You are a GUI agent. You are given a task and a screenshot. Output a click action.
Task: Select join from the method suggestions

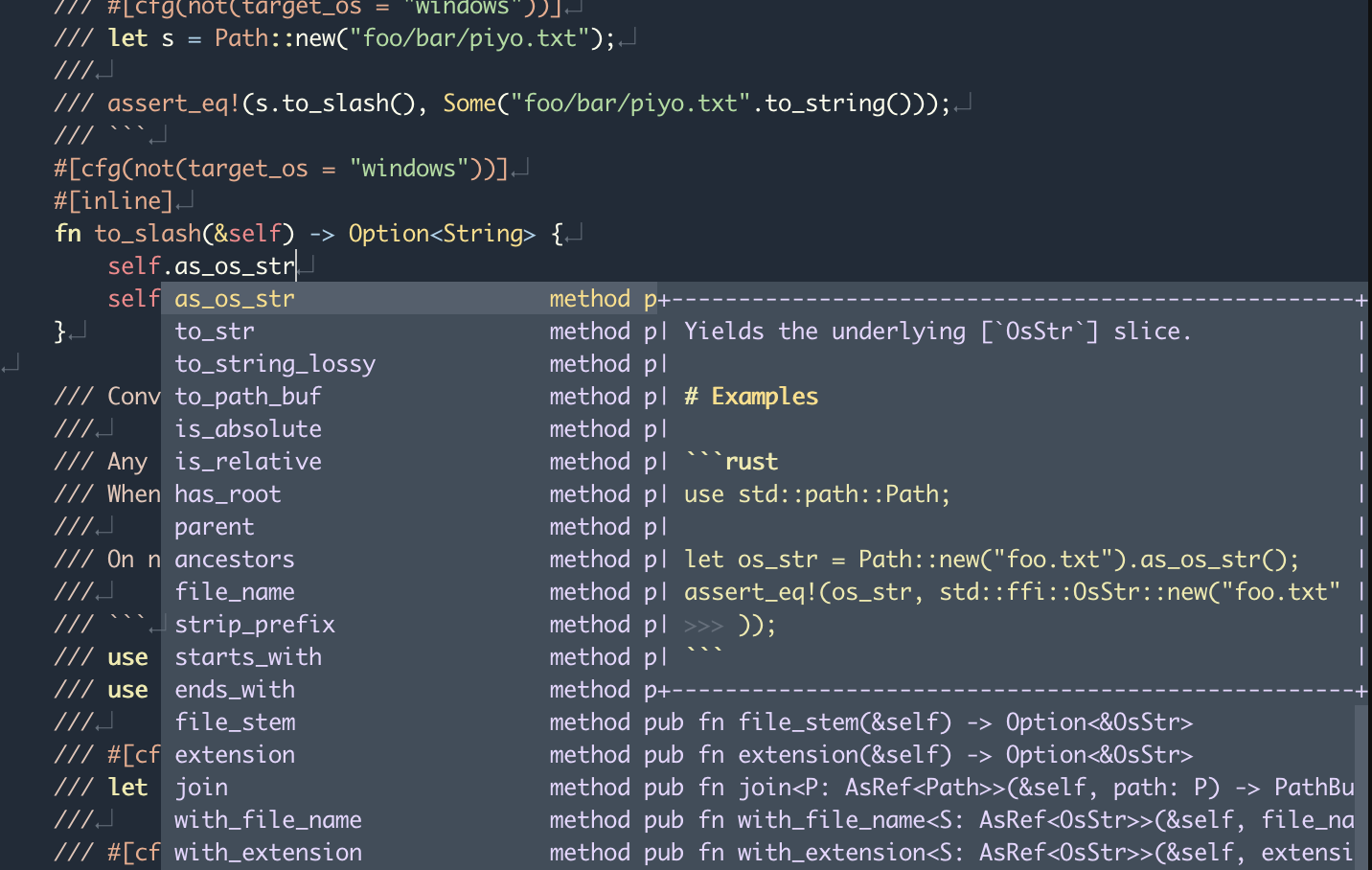(201, 787)
